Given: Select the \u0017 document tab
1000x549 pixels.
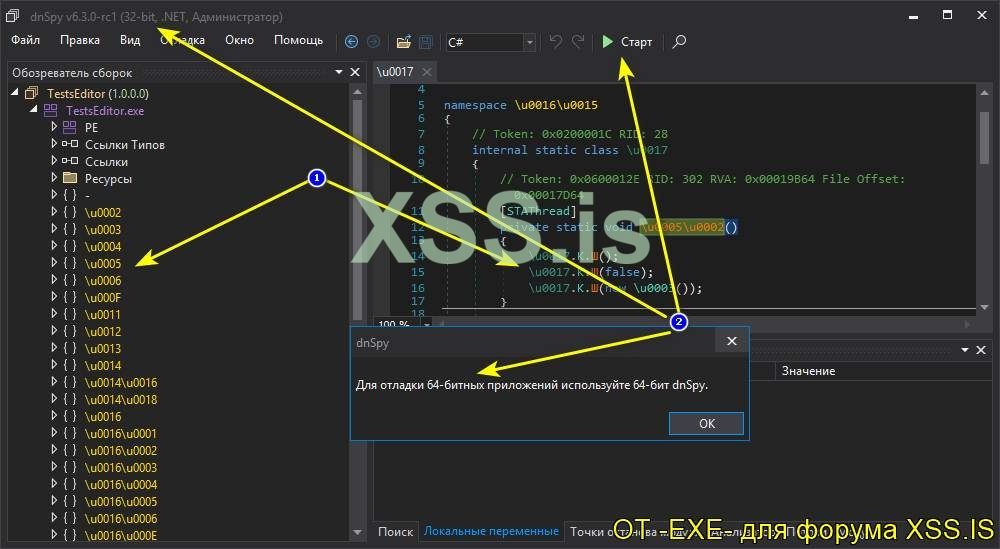Looking at the screenshot, I should tap(395, 72).
